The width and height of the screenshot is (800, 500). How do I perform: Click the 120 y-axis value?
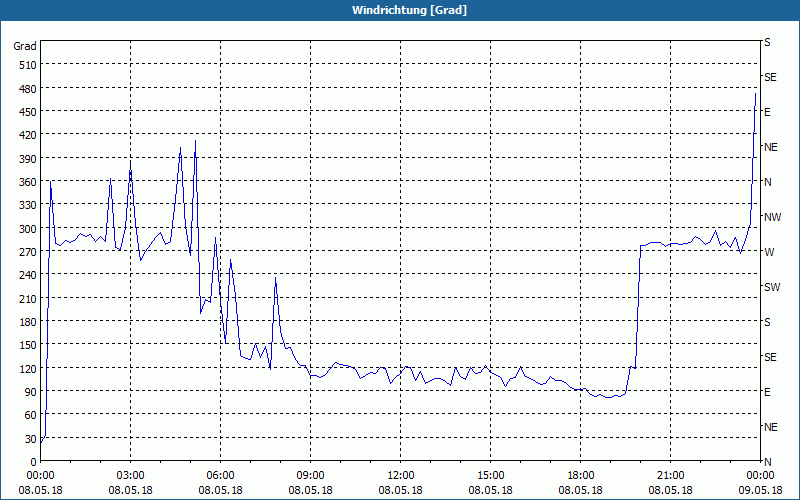click(x=28, y=369)
